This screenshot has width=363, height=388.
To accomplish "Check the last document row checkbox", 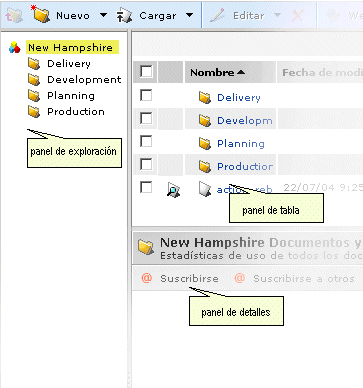I will pos(146,187).
